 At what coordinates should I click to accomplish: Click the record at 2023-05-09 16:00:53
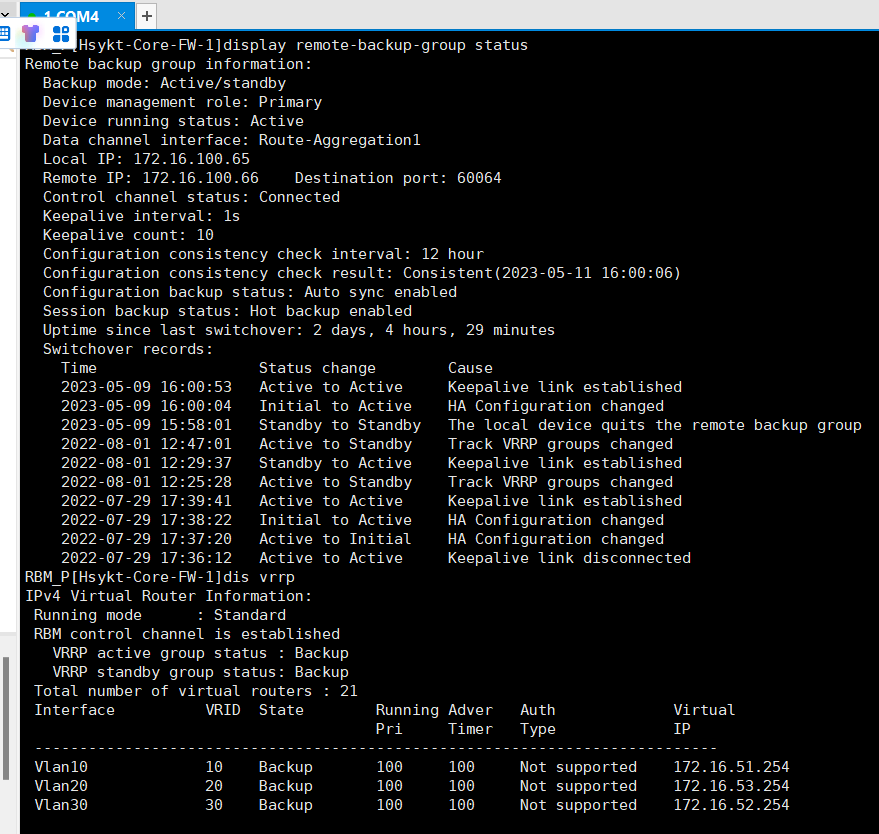click(x=371, y=387)
